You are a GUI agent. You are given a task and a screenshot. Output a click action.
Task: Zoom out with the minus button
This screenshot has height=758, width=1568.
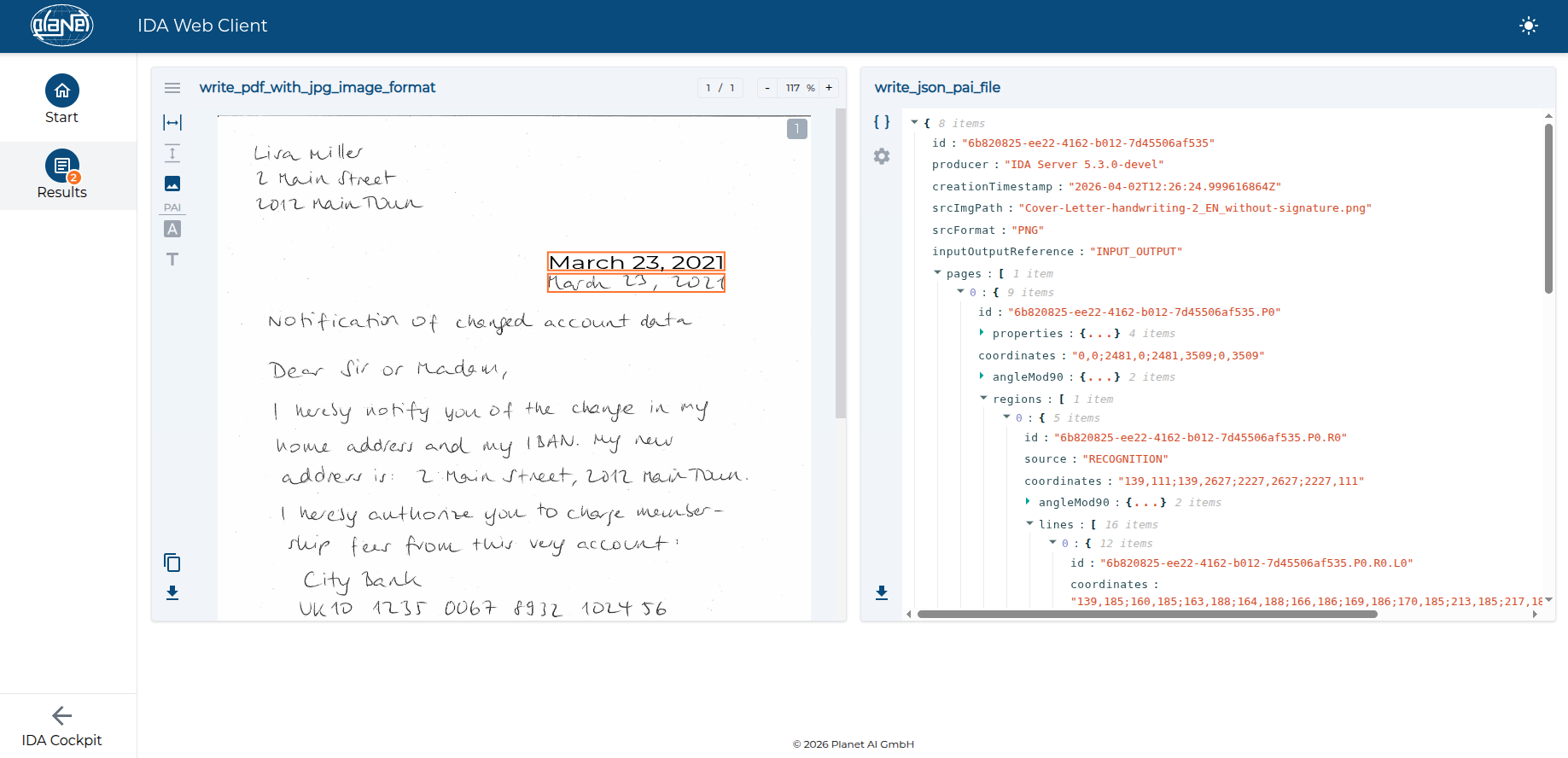[x=767, y=88]
